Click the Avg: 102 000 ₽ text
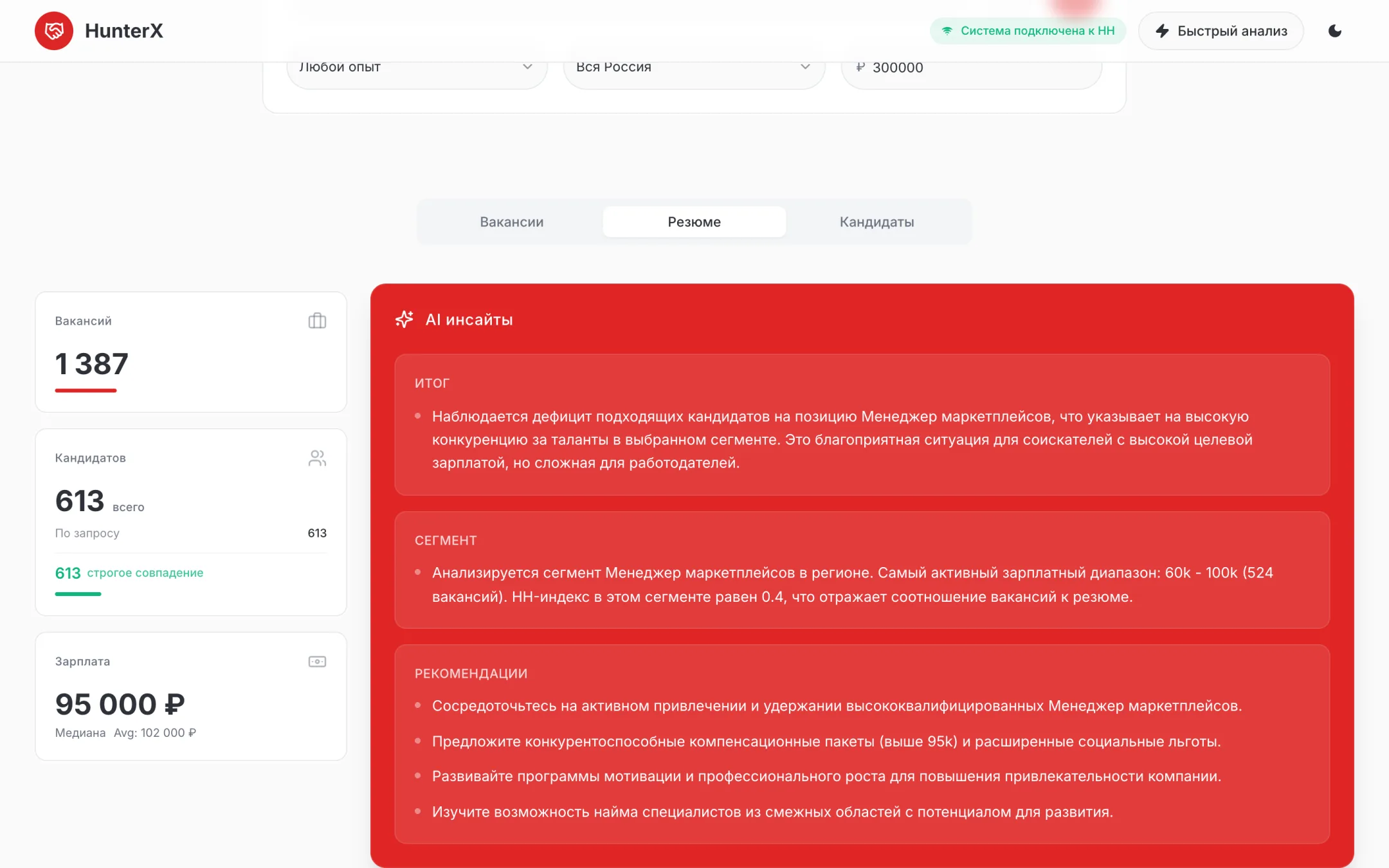Screen dimensions: 1389x868 point(155,733)
